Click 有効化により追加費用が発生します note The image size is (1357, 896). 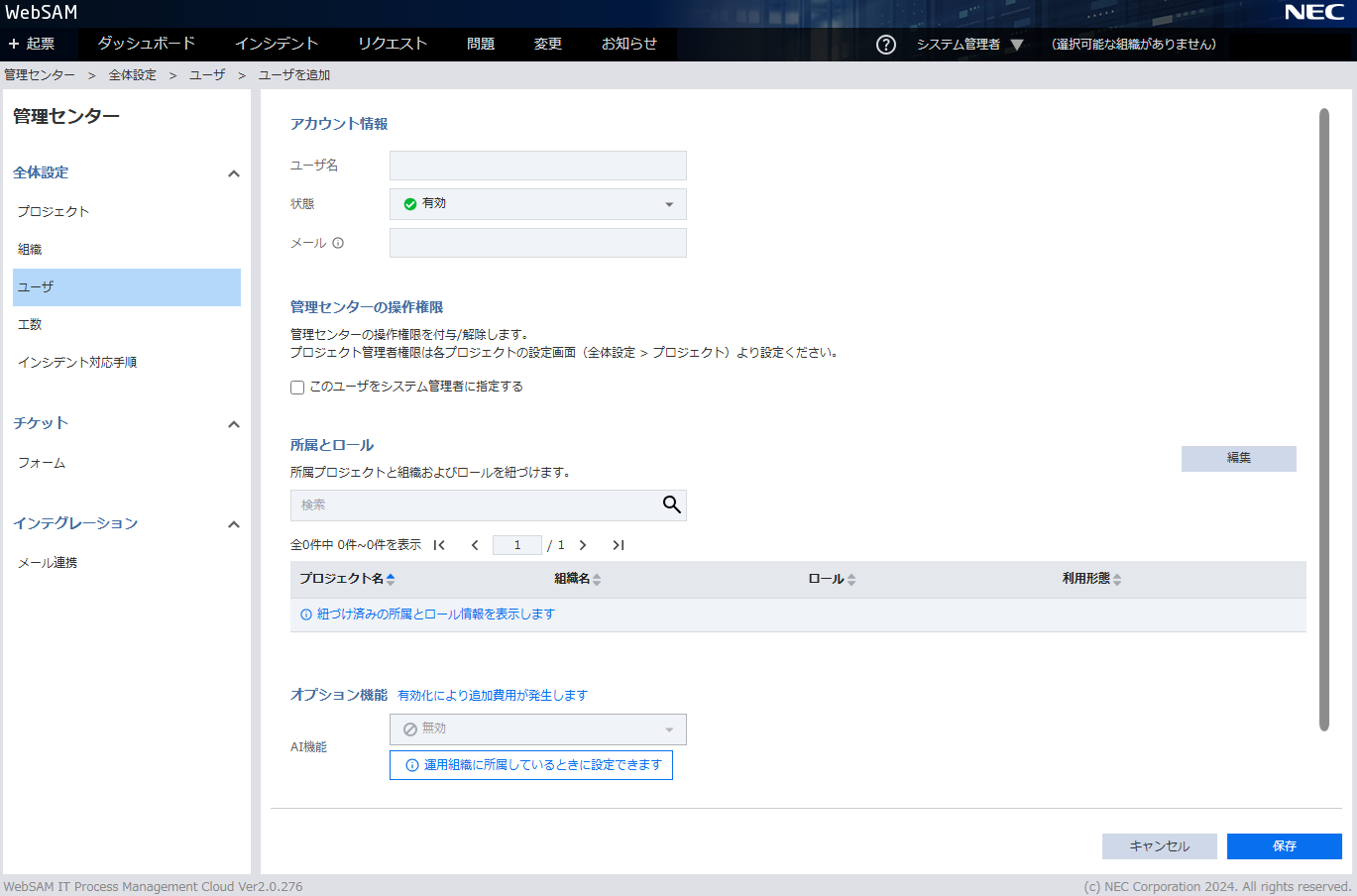(493, 696)
